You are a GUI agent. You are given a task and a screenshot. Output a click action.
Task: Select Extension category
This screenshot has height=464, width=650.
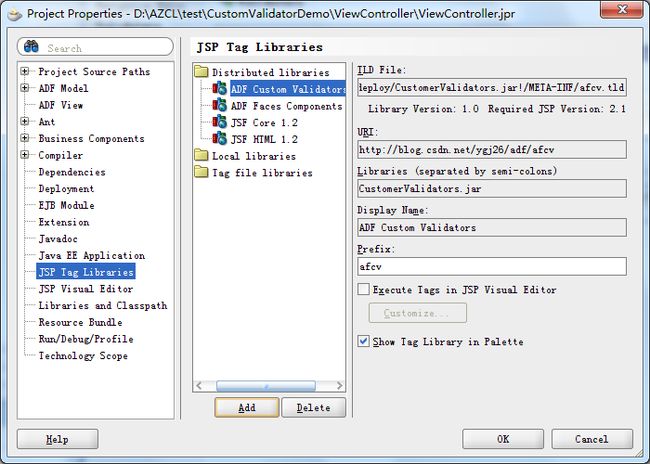coord(64,222)
